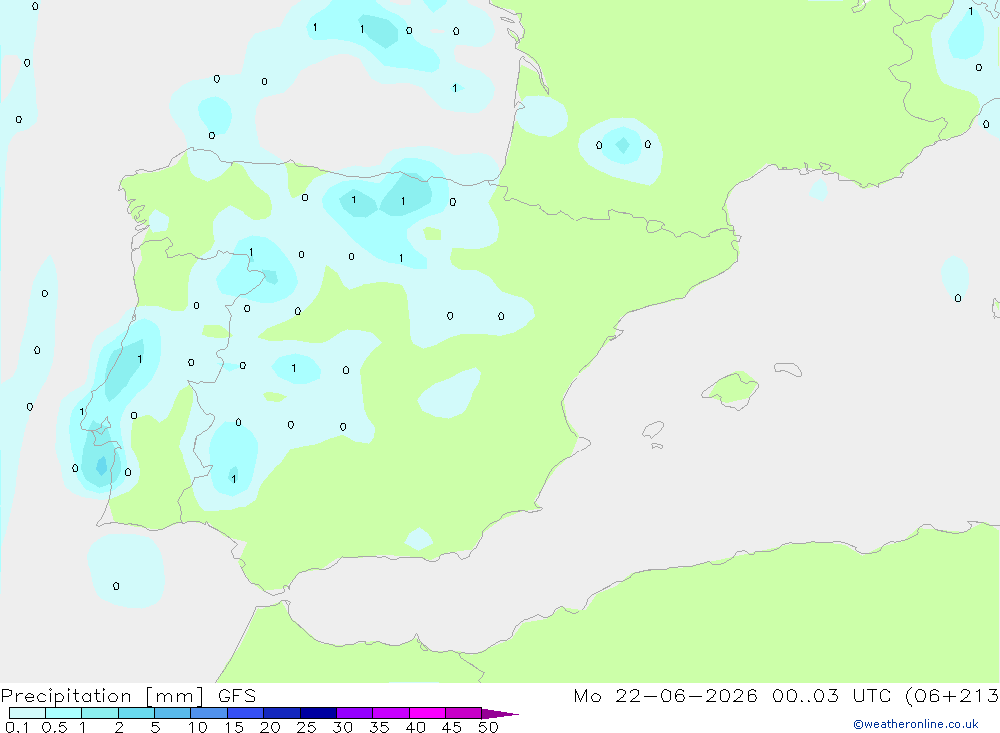Click the legend value '35'

click(x=379, y=727)
